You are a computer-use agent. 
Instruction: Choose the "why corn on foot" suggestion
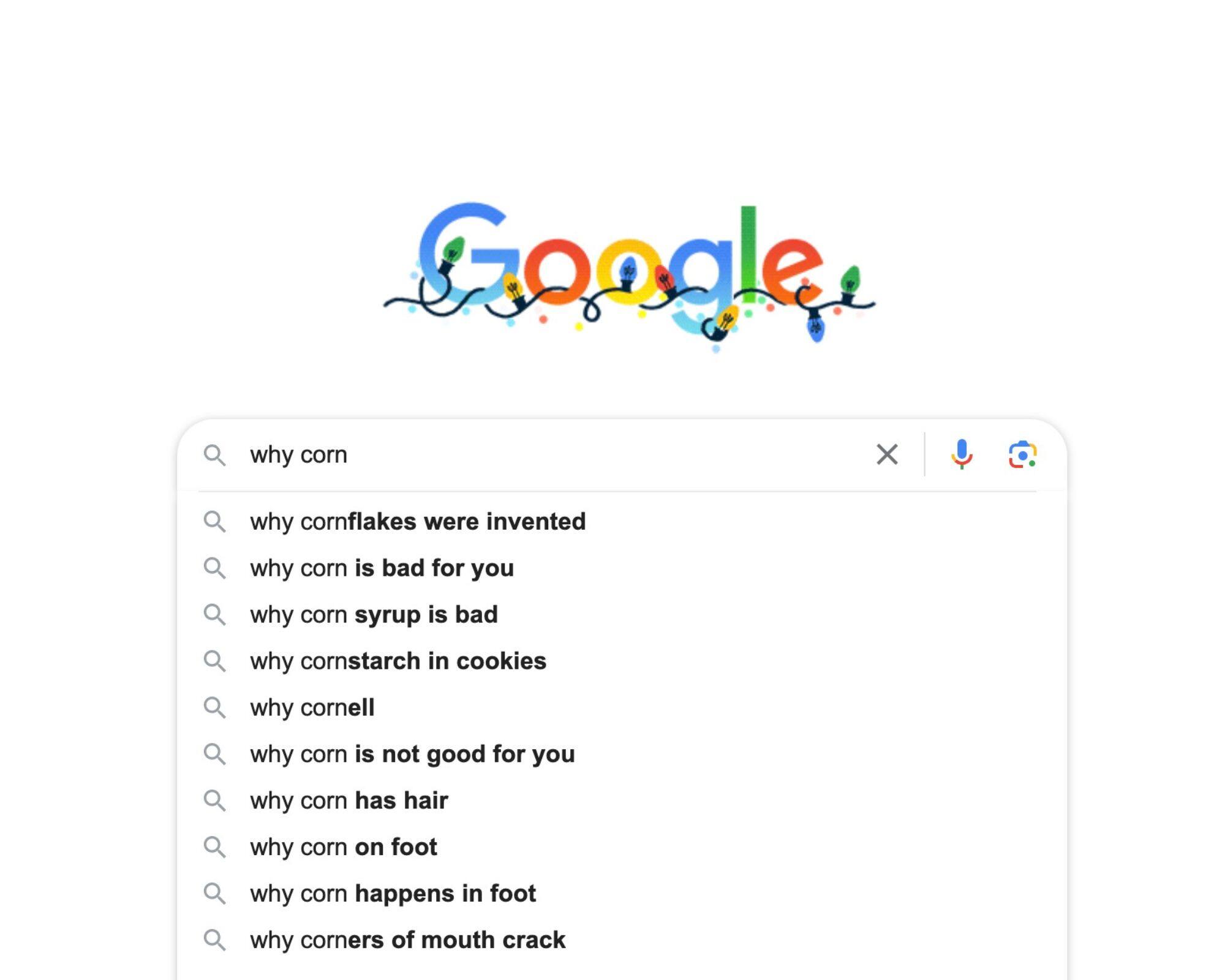coord(344,848)
